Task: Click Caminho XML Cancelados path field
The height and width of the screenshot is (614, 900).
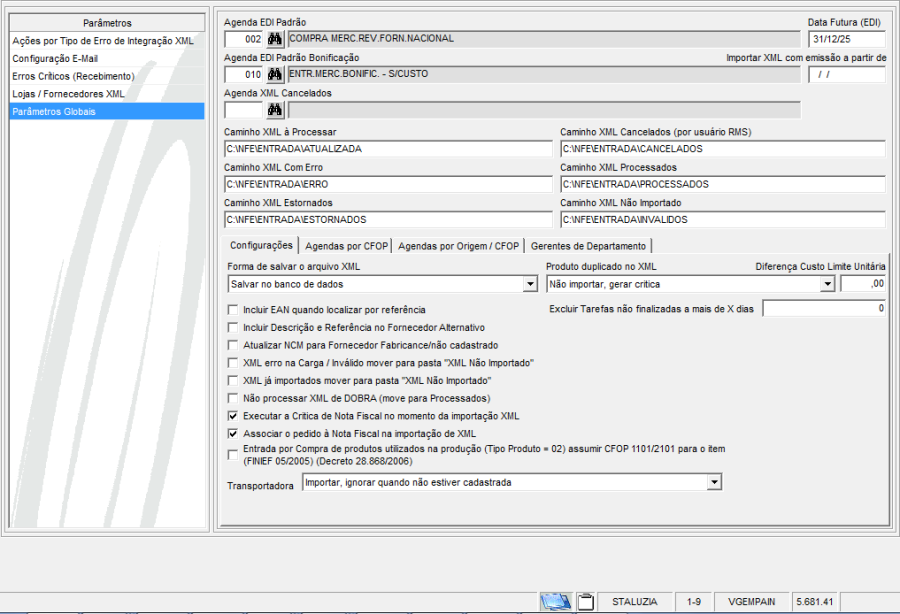Action: click(x=723, y=149)
